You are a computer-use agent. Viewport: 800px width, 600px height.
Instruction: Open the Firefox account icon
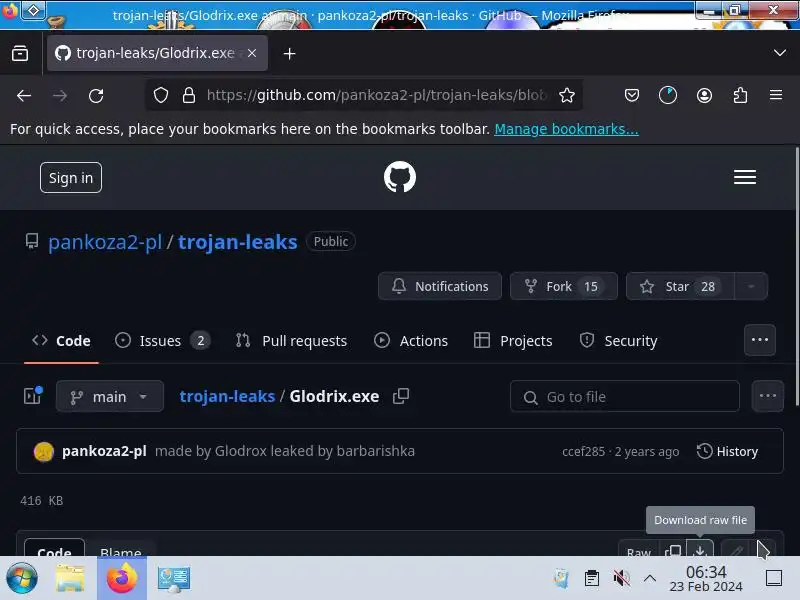click(x=704, y=95)
